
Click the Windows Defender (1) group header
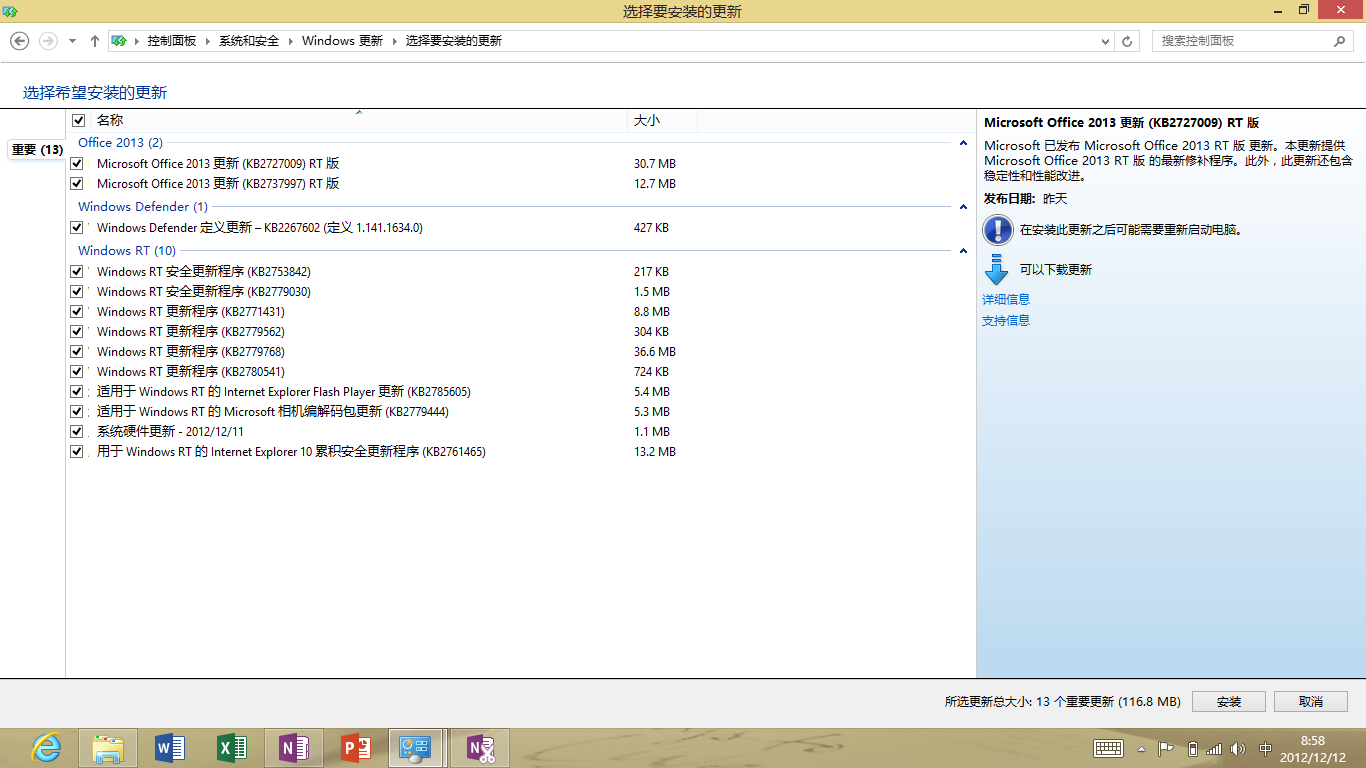coord(143,207)
